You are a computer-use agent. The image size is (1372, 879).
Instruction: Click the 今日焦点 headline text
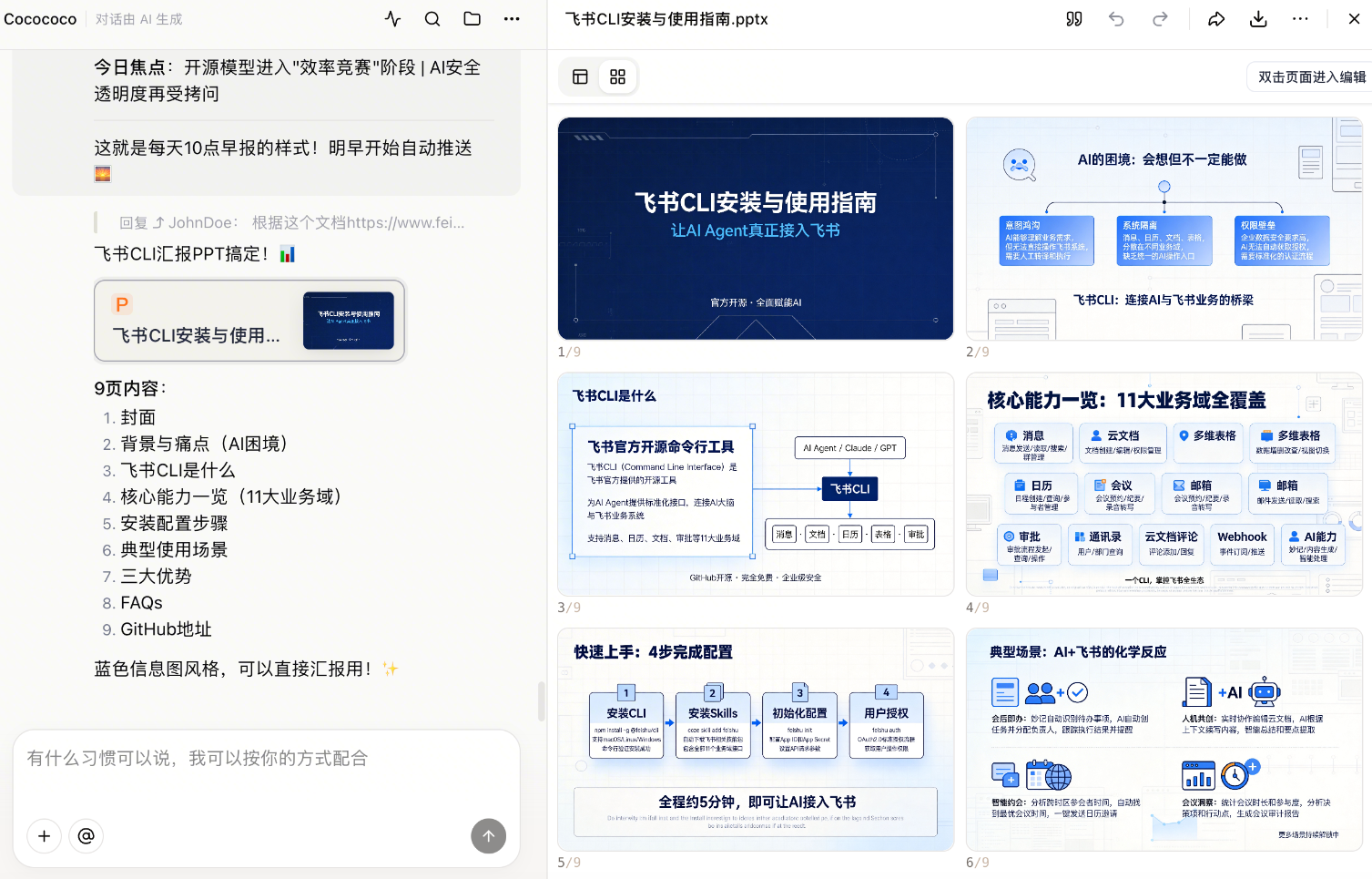(x=288, y=80)
